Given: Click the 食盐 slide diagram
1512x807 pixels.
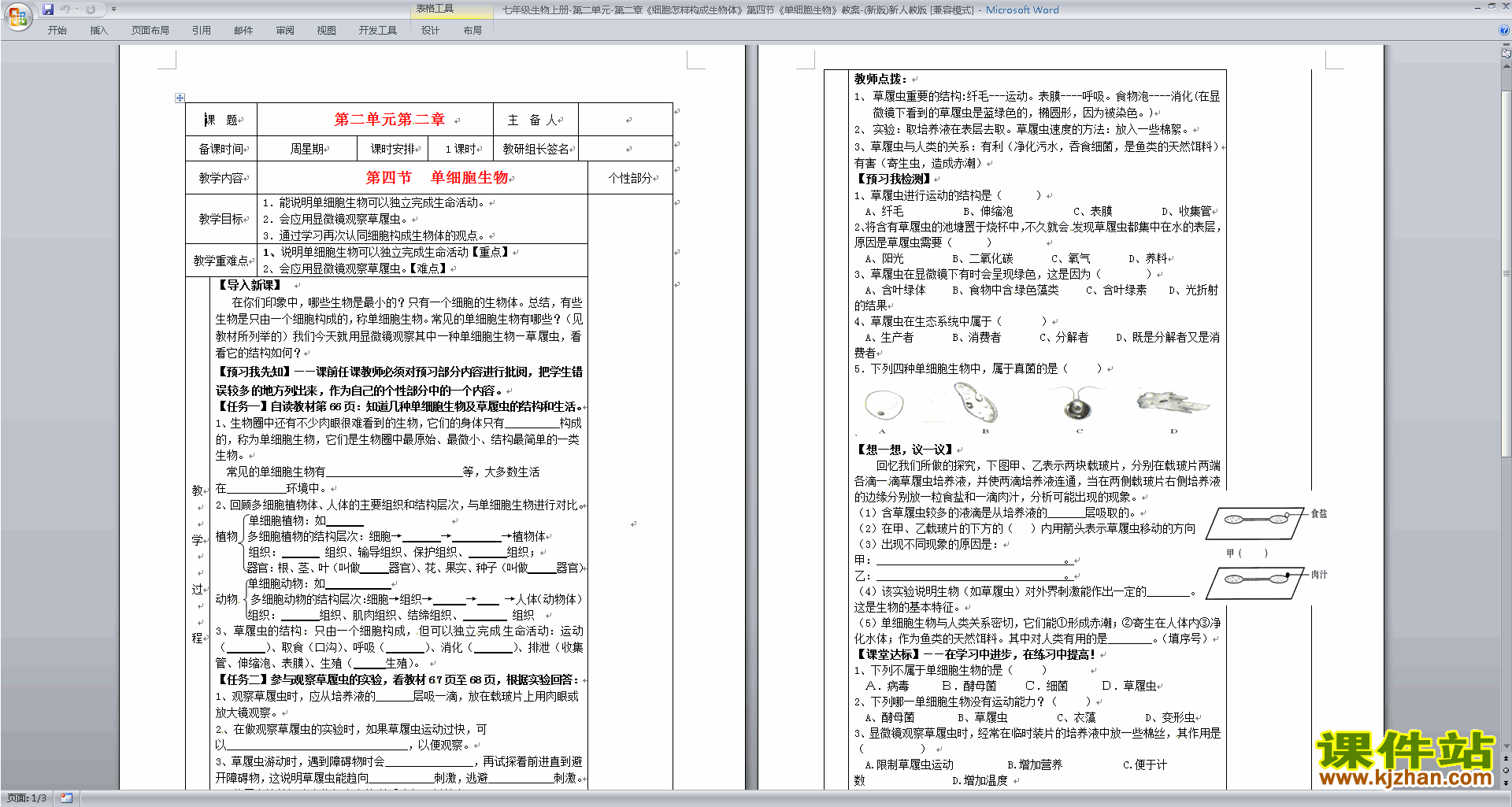Looking at the screenshot, I should (1257, 522).
